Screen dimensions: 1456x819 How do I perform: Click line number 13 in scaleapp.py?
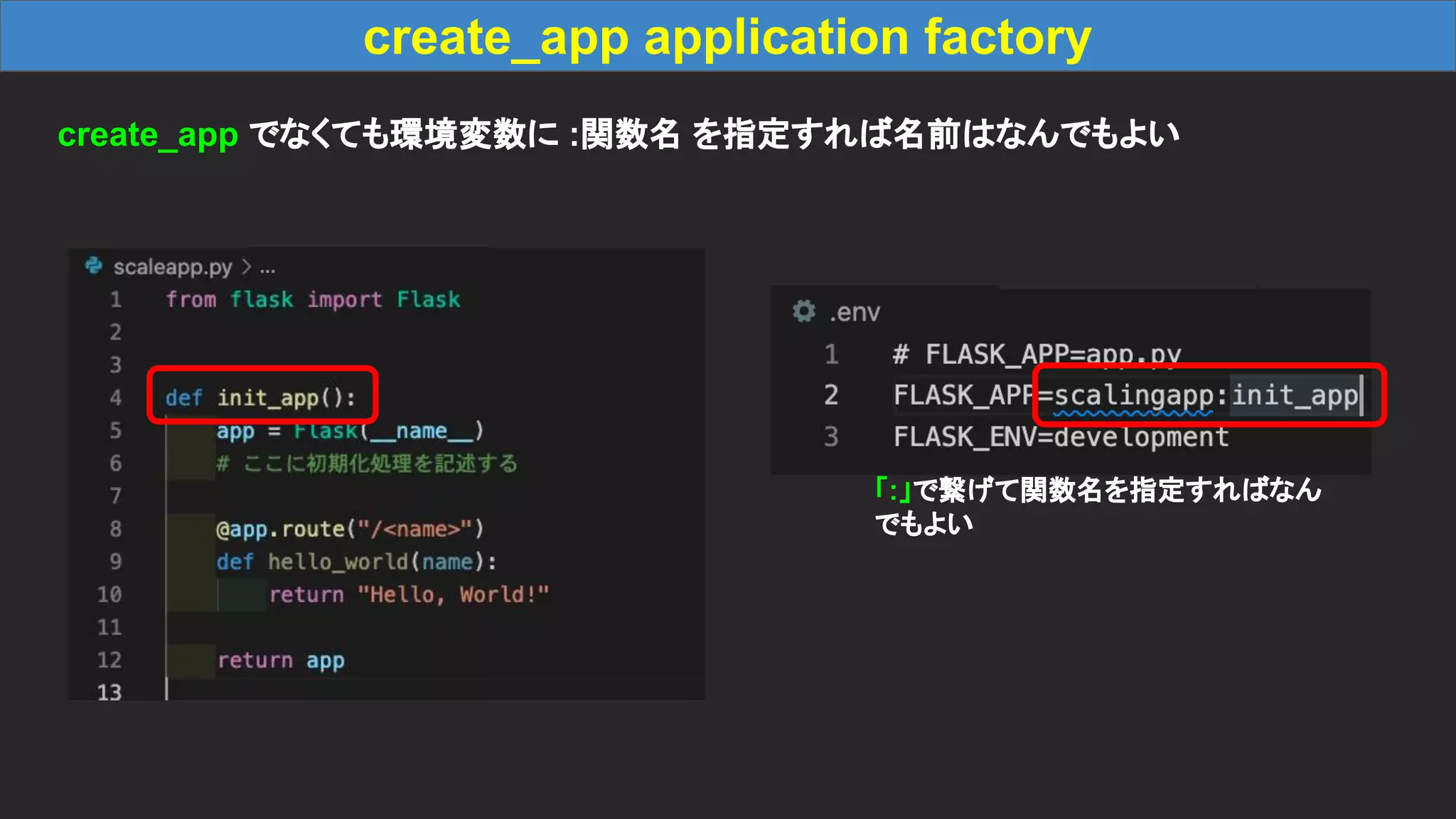point(109,692)
